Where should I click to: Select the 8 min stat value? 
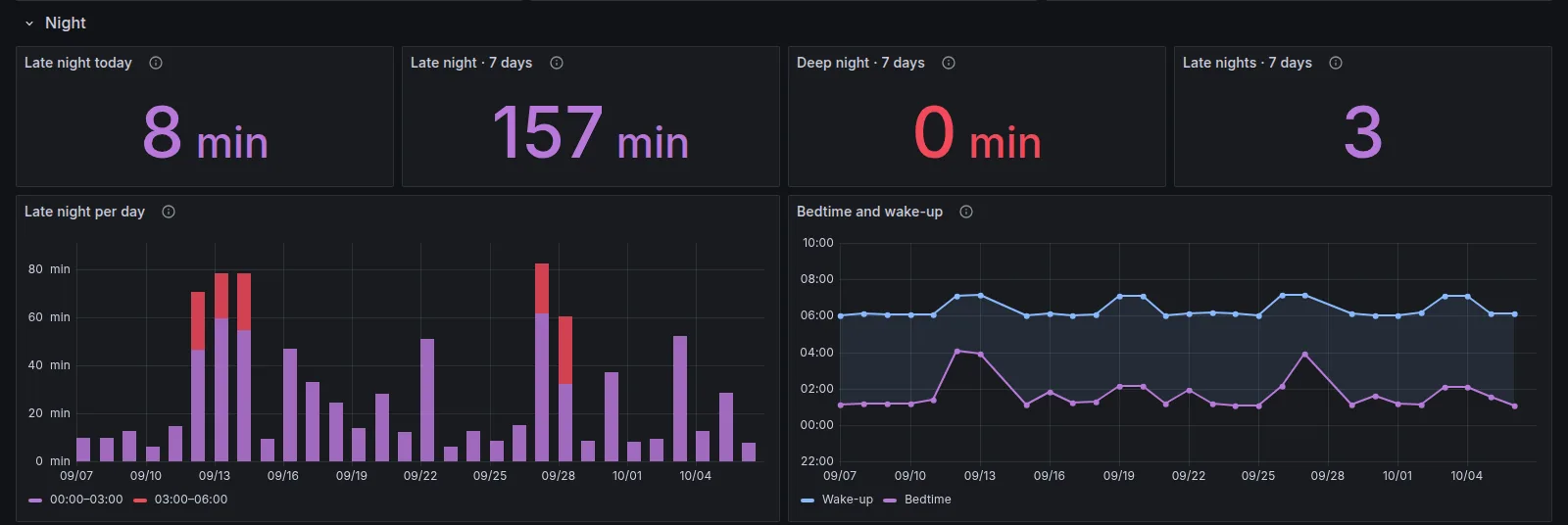[205, 133]
